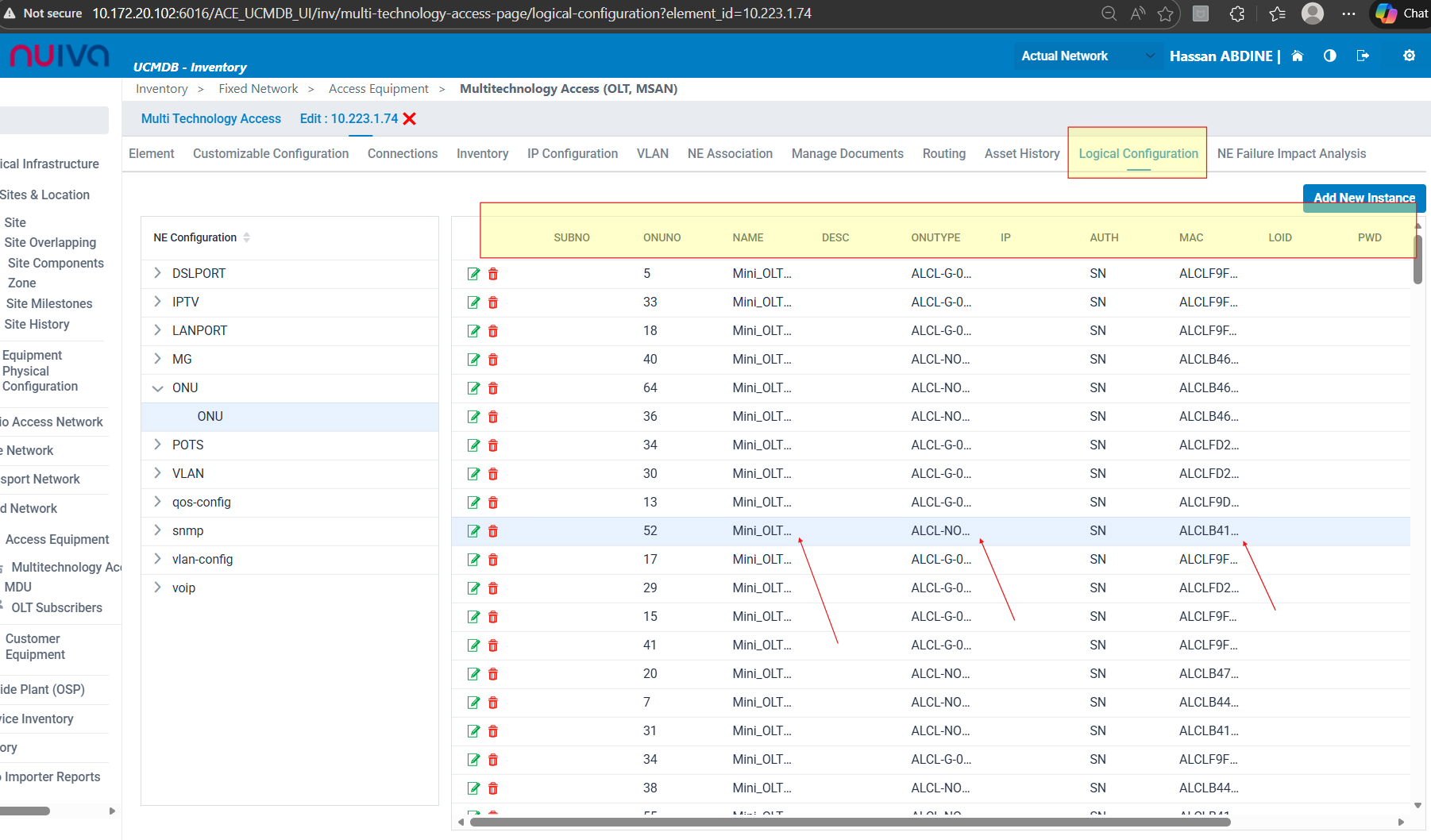Screen dimensions: 1431x840
Task: Collapse the ONU tree node
Action: [x=157, y=388]
